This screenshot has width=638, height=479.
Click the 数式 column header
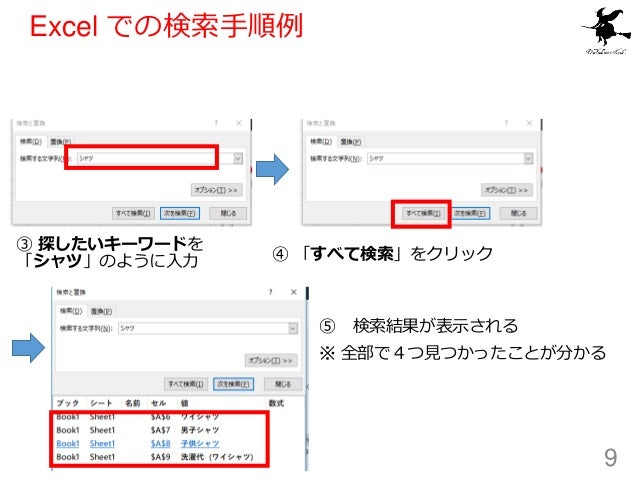click(276, 403)
